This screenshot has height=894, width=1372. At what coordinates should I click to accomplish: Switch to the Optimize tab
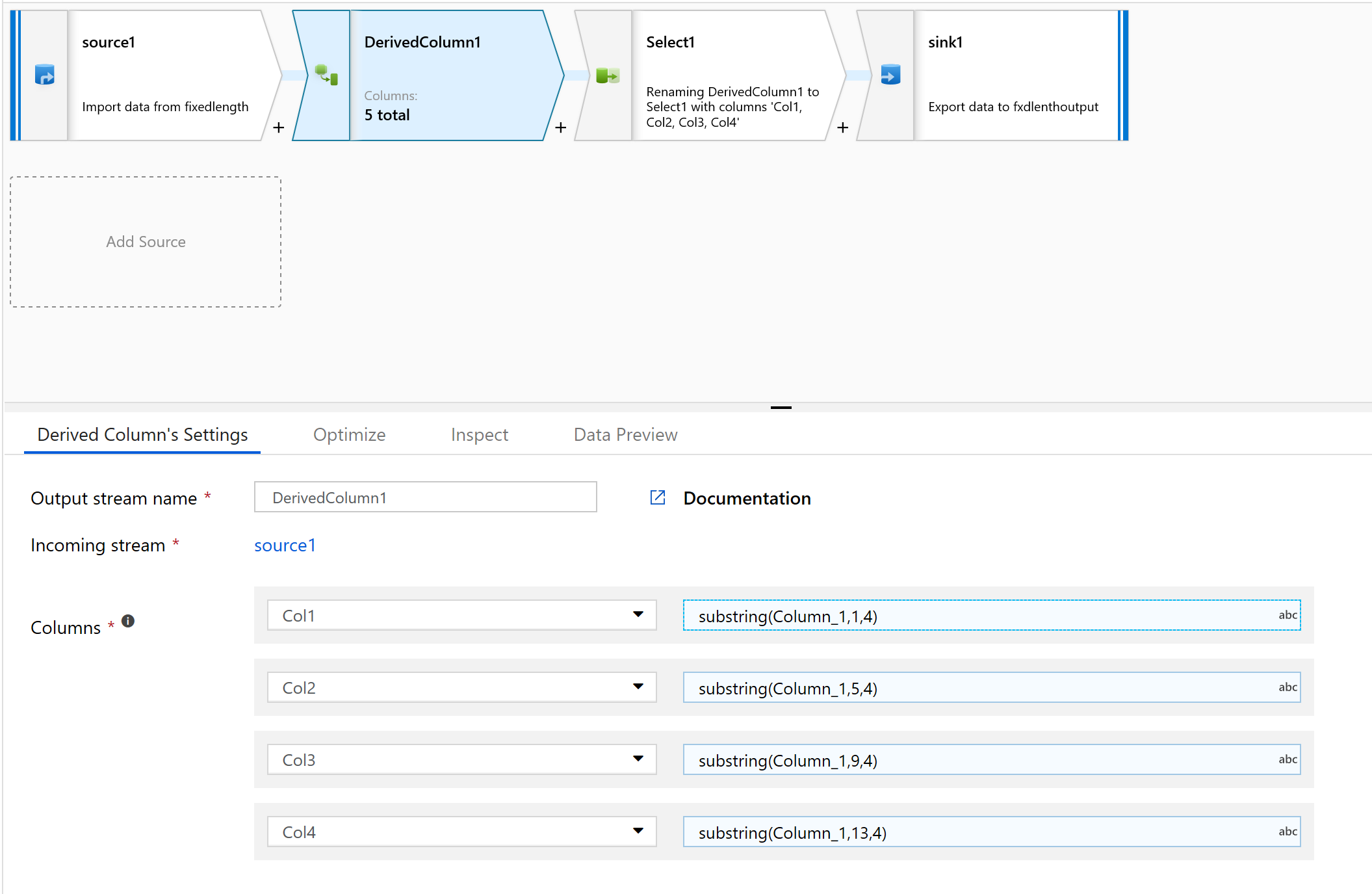(349, 434)
